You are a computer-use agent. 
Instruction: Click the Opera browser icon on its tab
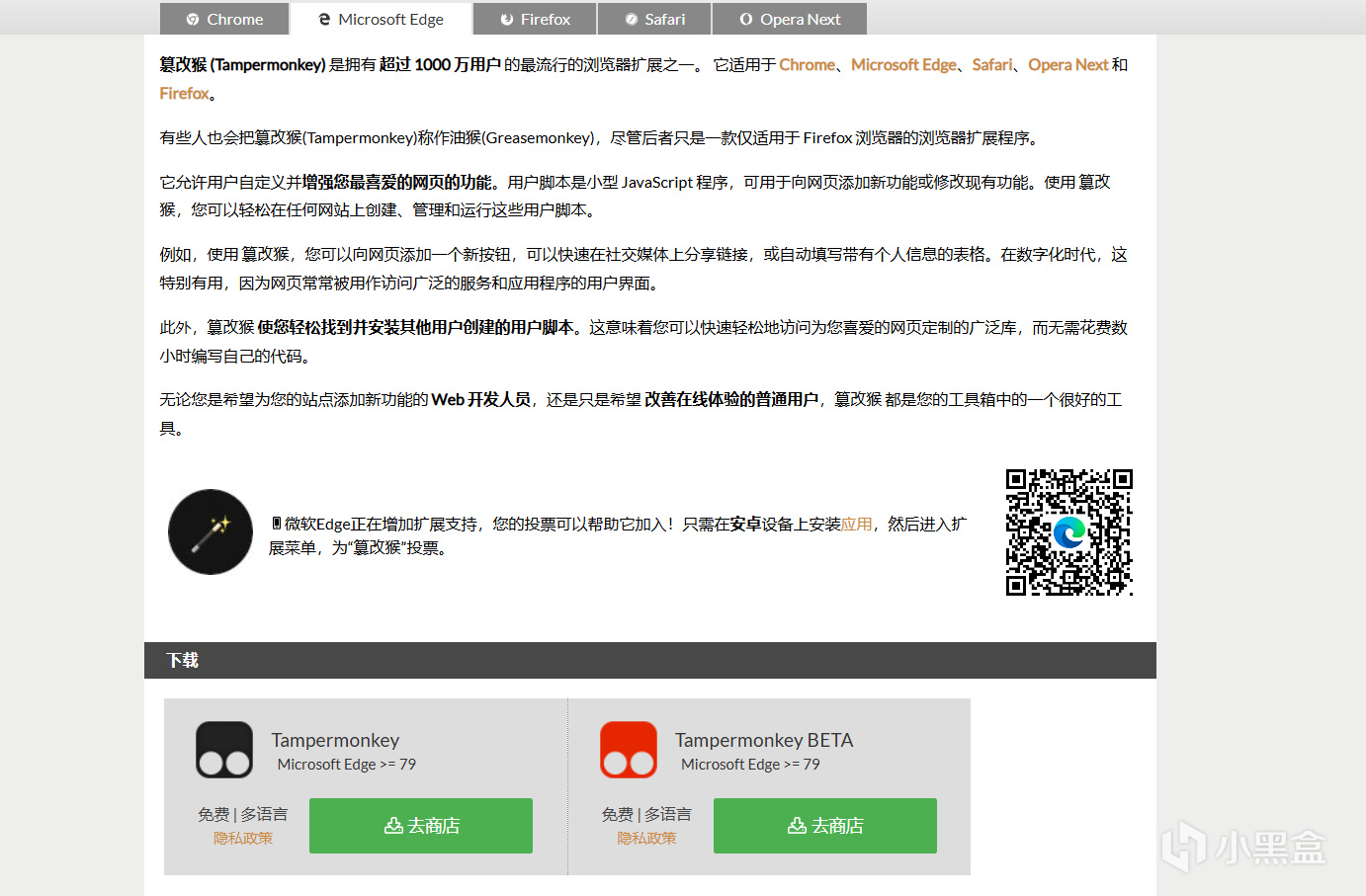[747, 18]
